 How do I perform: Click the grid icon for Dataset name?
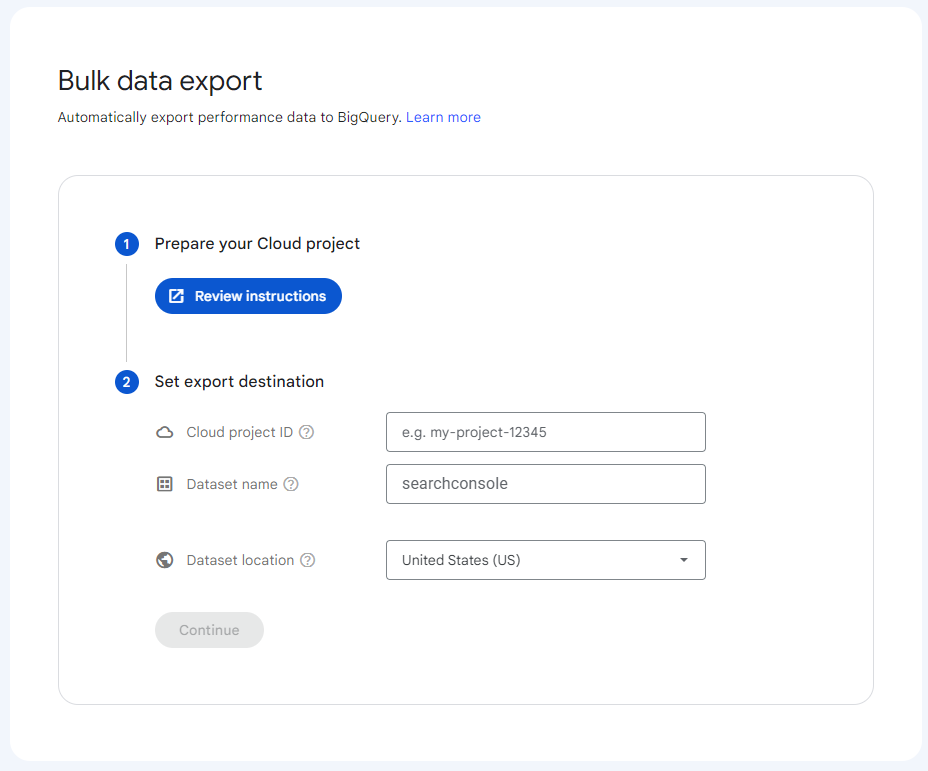tap(165, 484)
